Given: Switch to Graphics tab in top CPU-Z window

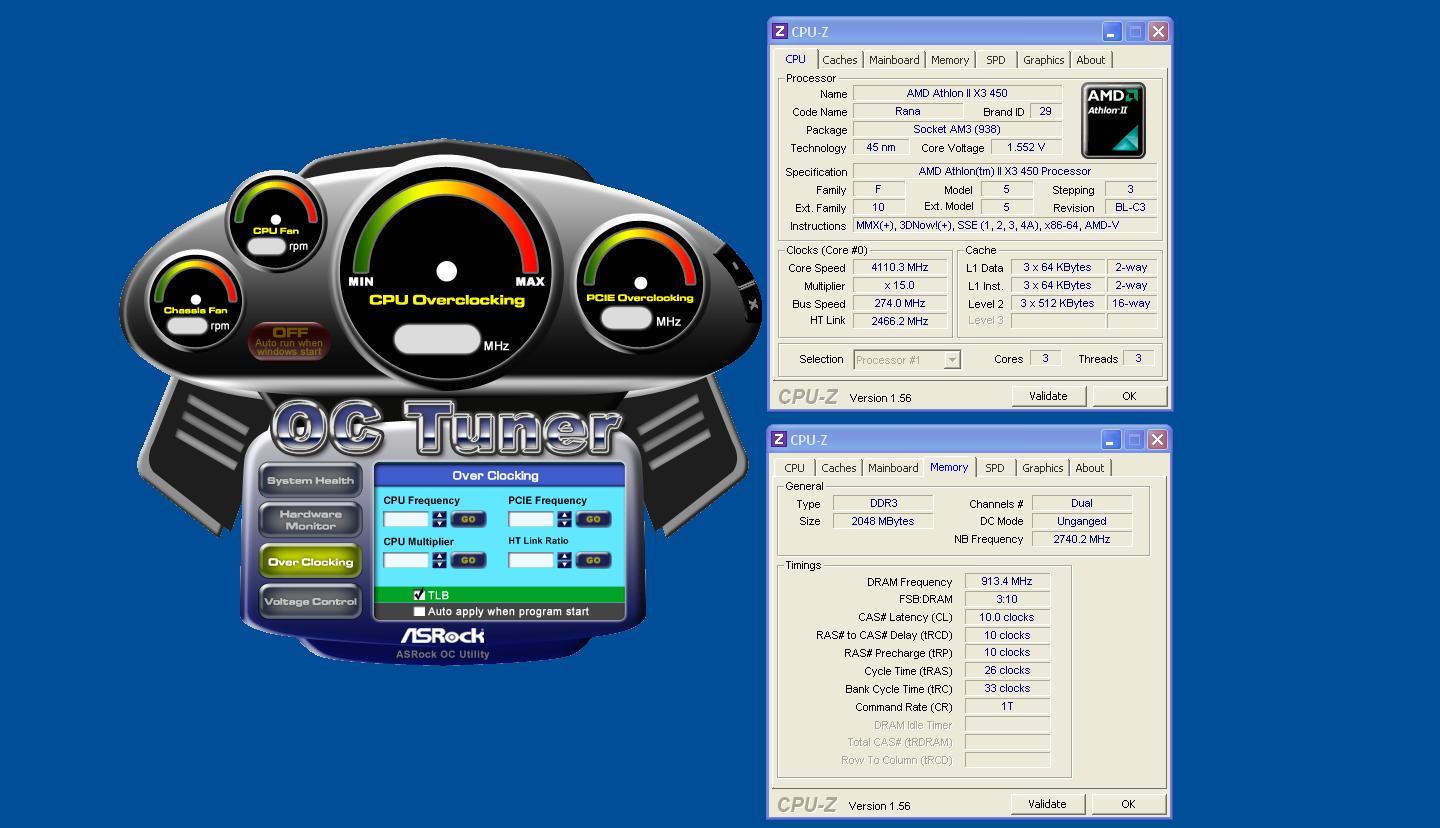Looking at the screenshot, I should pos(1043,60).
